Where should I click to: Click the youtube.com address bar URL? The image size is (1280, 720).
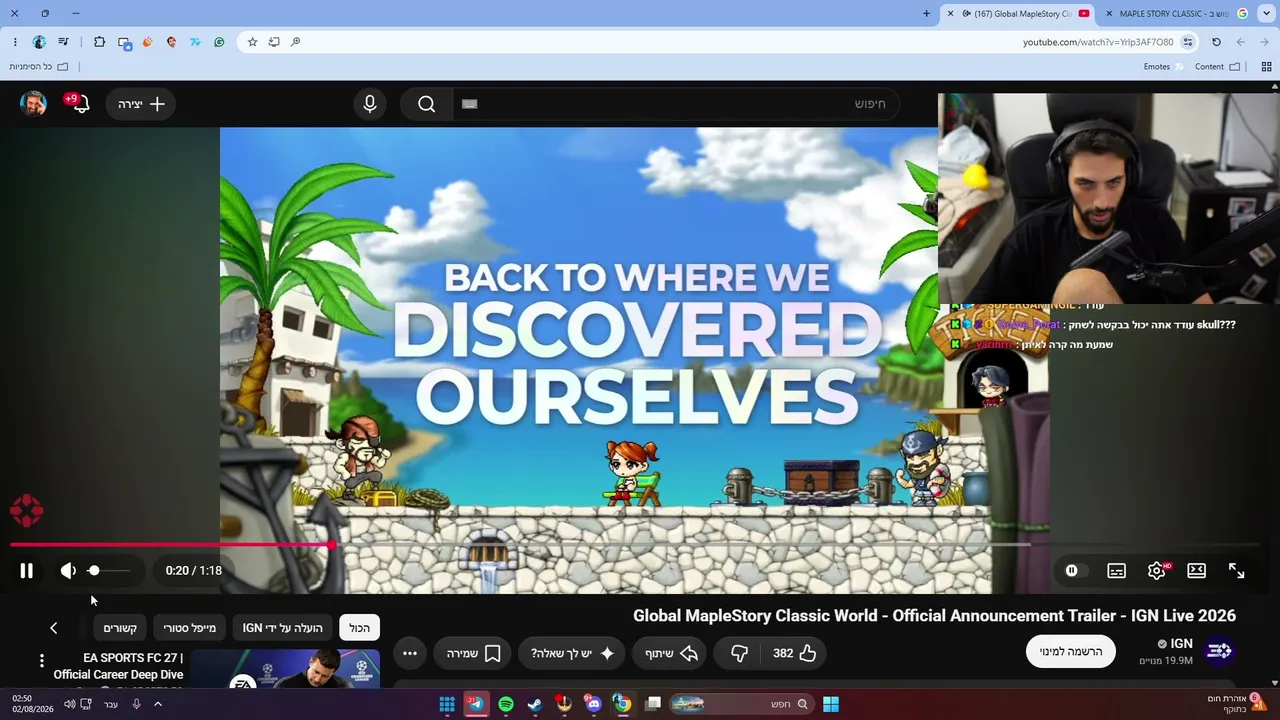click(x=1098, y=42)
